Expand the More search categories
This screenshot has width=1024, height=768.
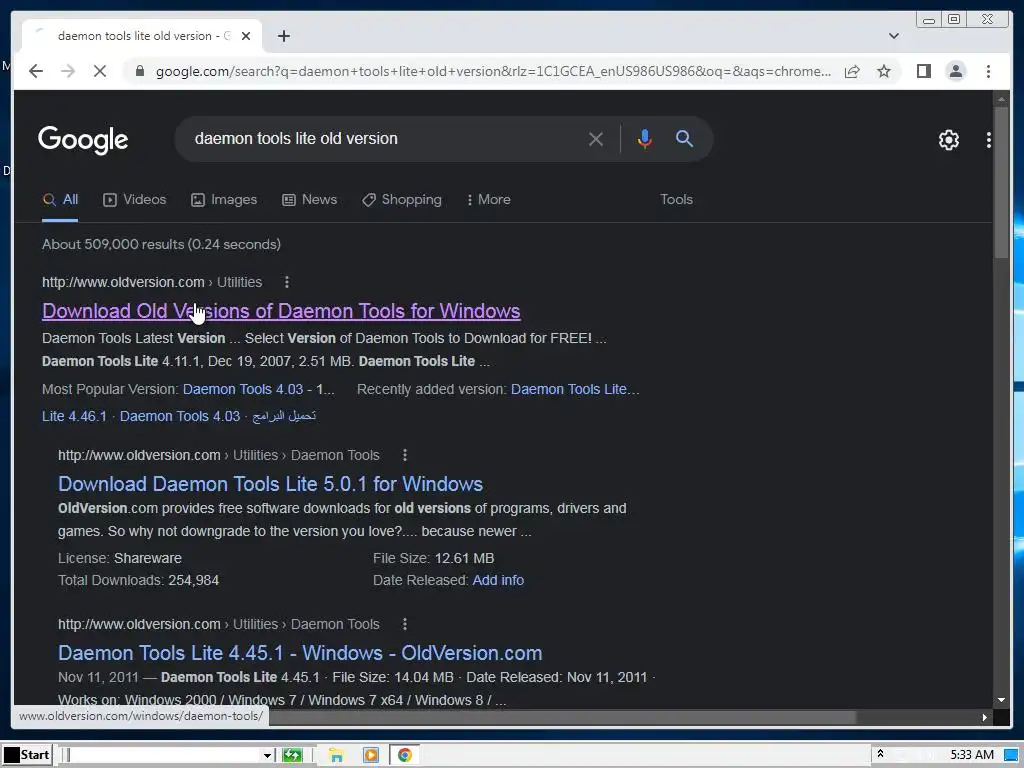(x=488, y=200)
